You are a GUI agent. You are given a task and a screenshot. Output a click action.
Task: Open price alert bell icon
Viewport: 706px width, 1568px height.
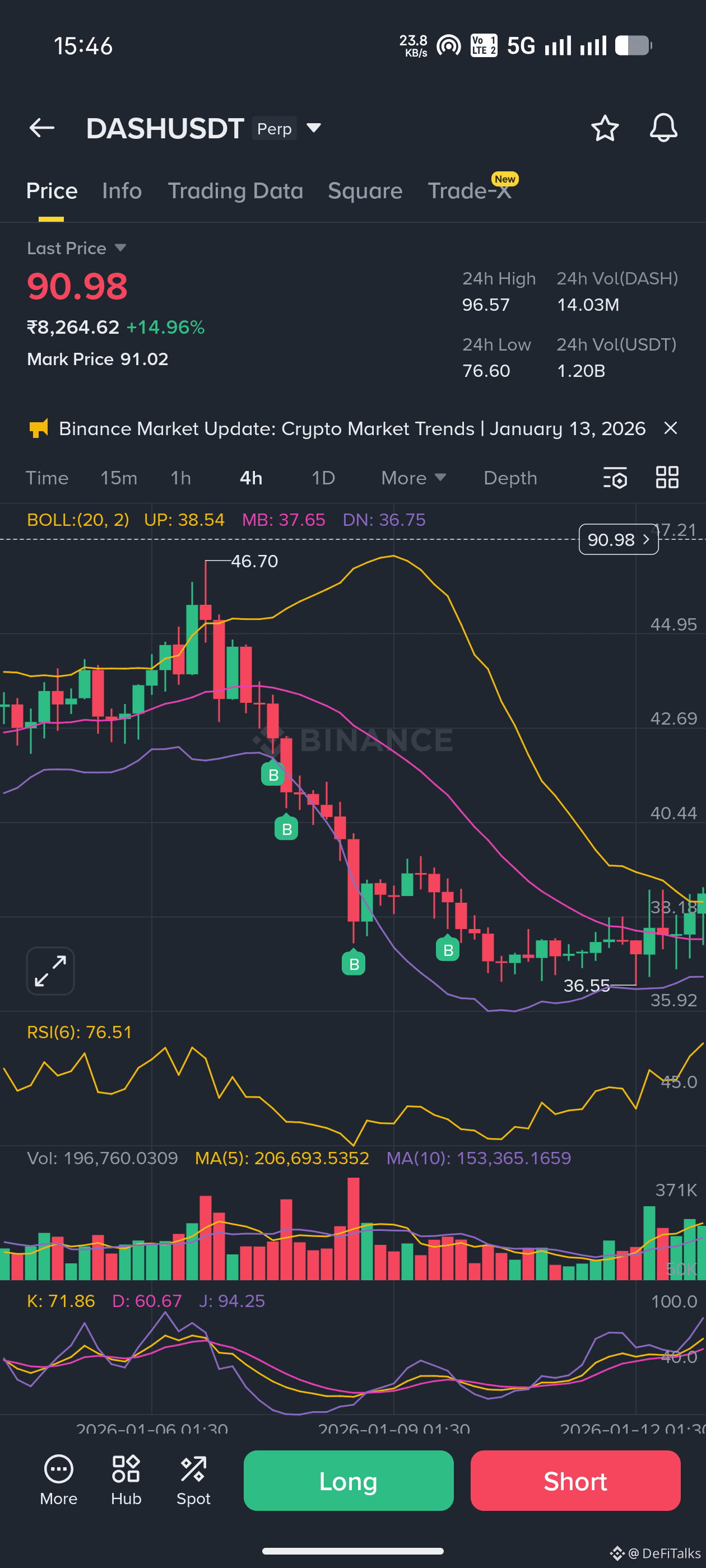coord(663,128)
